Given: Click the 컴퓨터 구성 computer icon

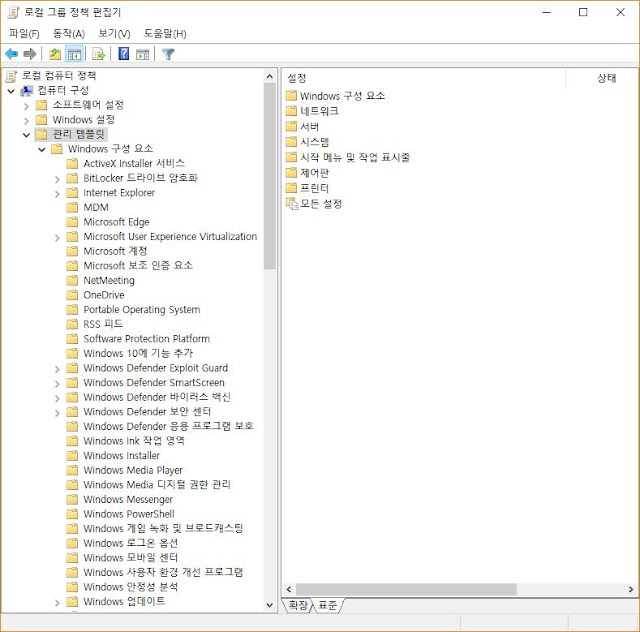Looking at the screenshot, I should [x=27, y=91].
